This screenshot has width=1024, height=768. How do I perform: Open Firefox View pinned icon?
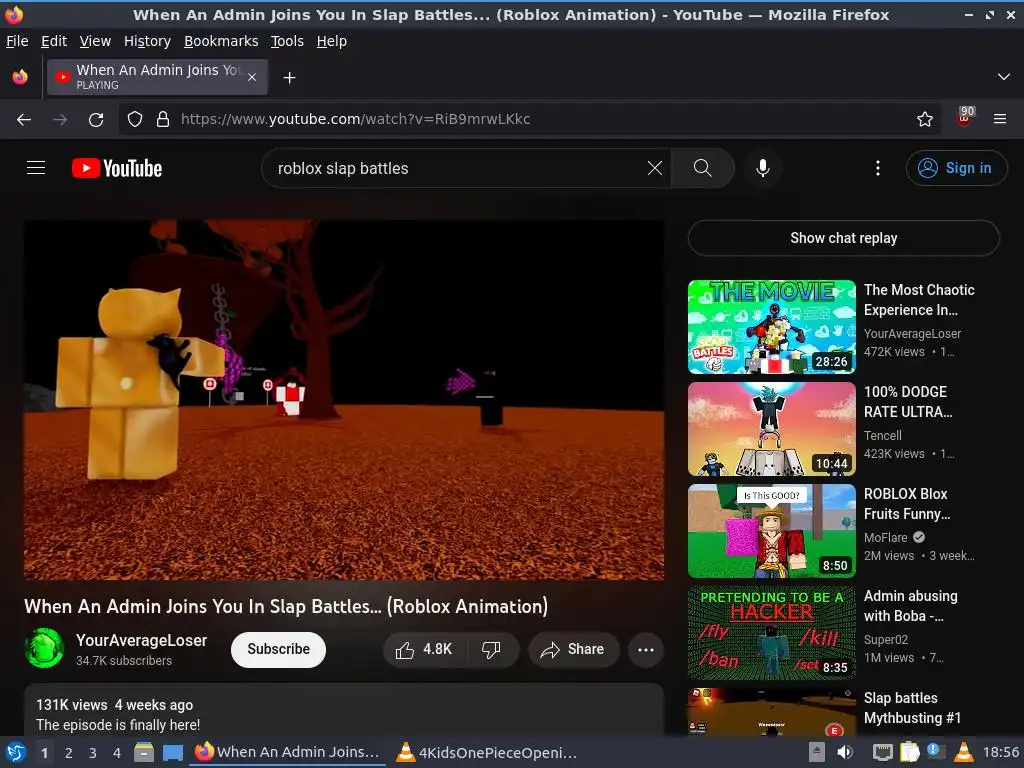point(20,77)
